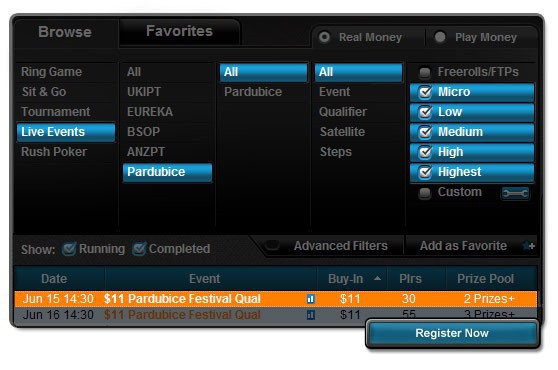
Task: Select Rush Poker category
Action: pos(66,152)
